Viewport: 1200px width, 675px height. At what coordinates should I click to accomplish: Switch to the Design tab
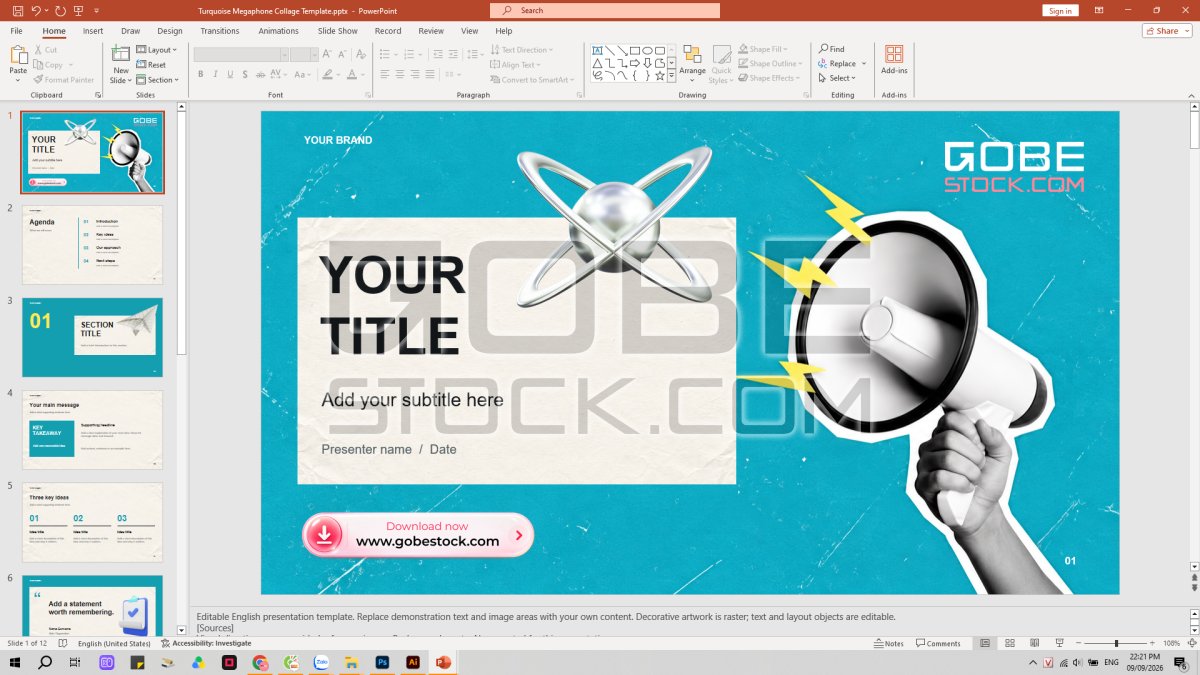pos(170,31)
